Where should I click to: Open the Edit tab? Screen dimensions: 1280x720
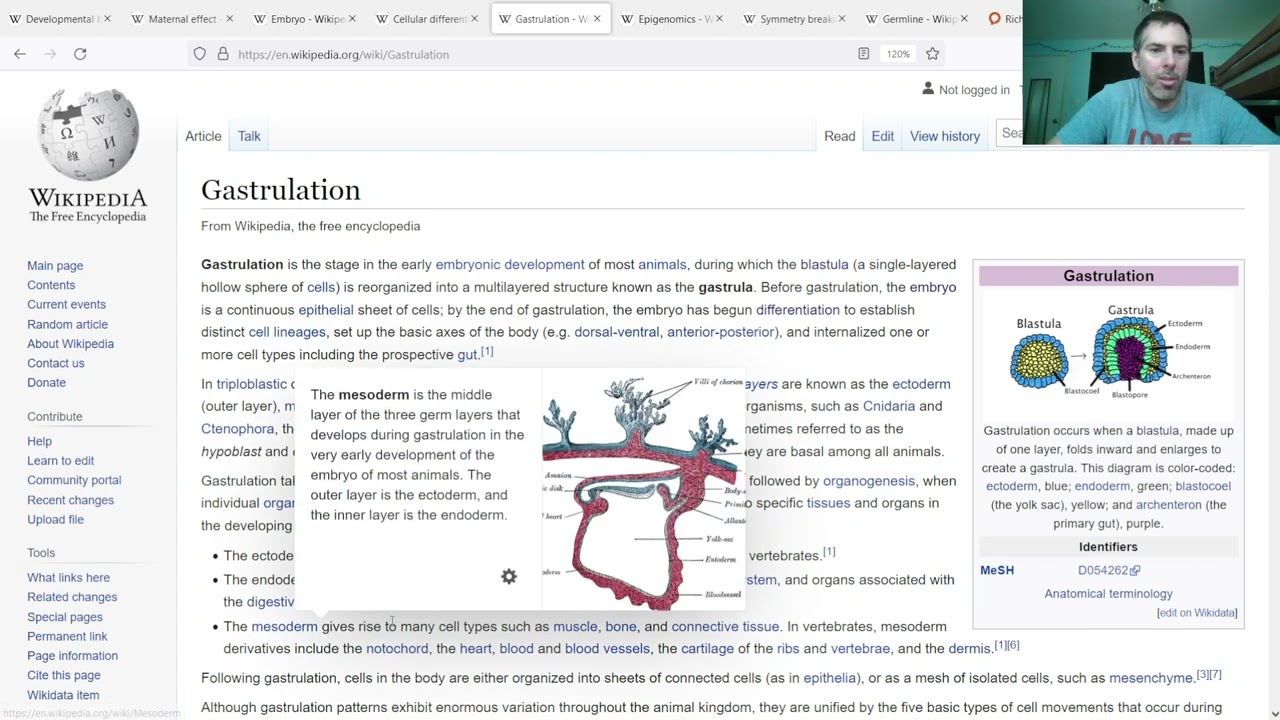click(x=882, y=136)
